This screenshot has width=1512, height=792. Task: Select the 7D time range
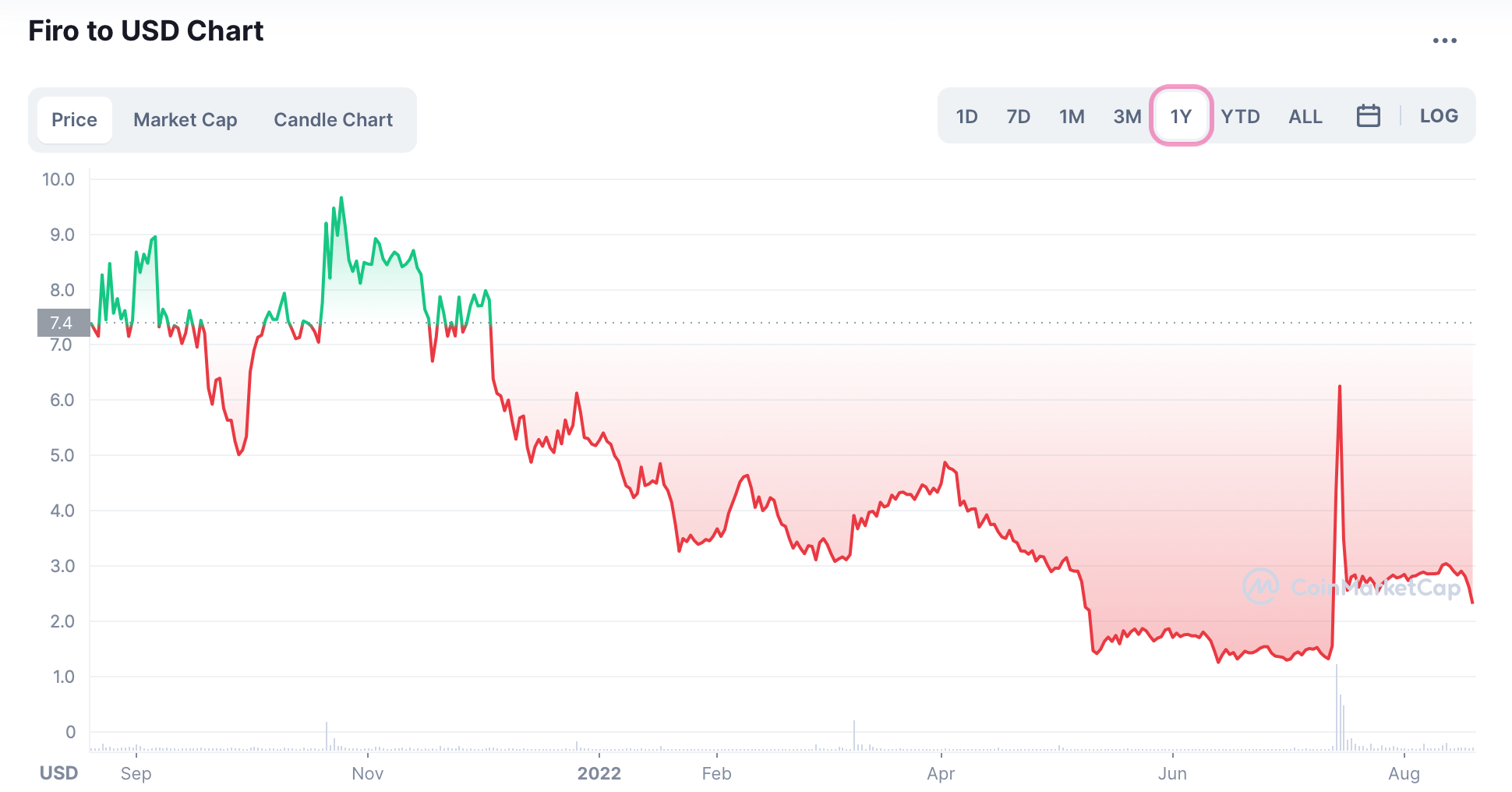(x=1018, y=117)
